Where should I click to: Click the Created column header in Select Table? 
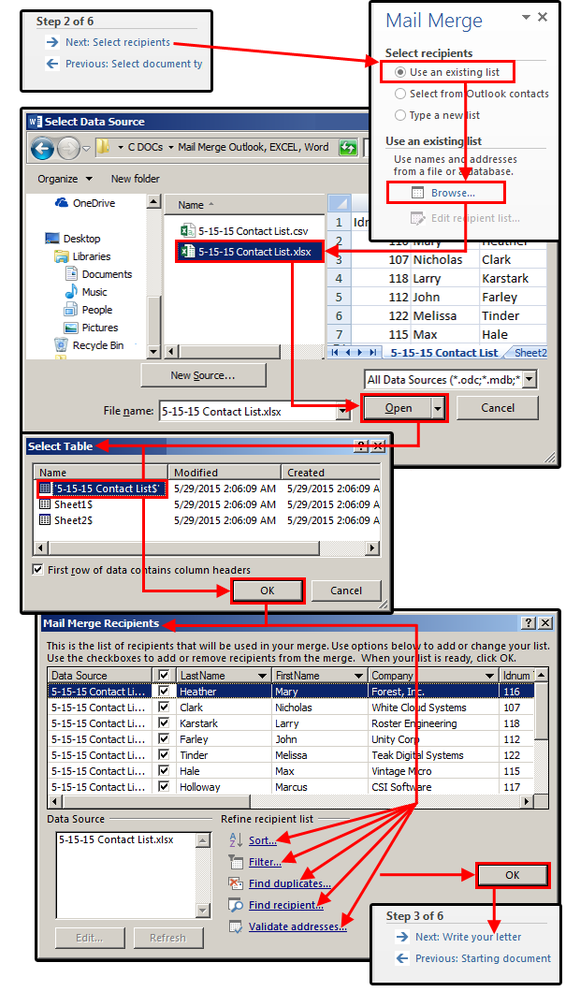[x=331, y=473]
